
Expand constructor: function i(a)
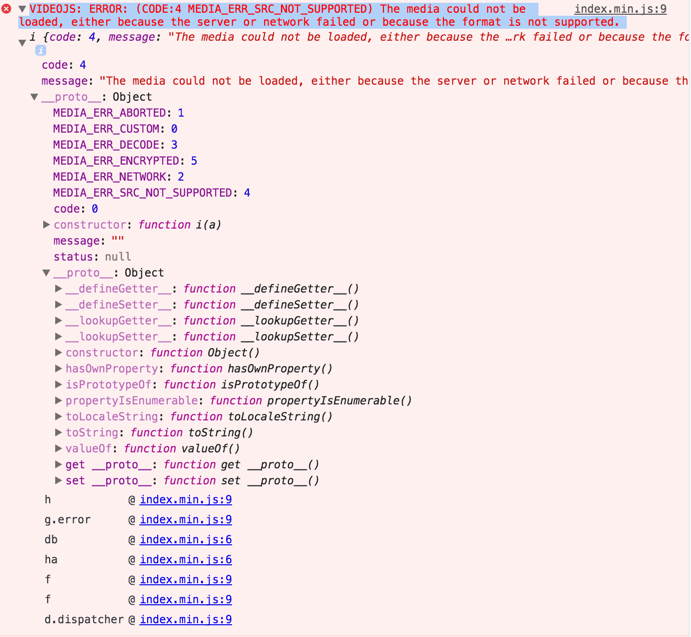(46, 225)
